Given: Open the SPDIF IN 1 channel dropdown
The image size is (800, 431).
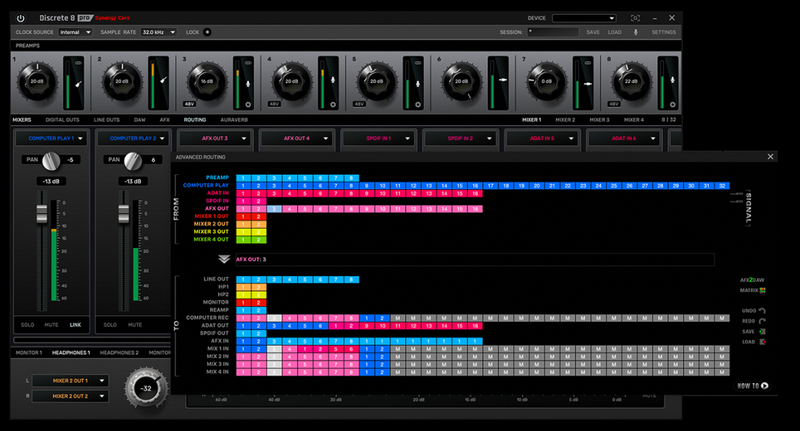Looking at the screenshot, I should (379, 138).
